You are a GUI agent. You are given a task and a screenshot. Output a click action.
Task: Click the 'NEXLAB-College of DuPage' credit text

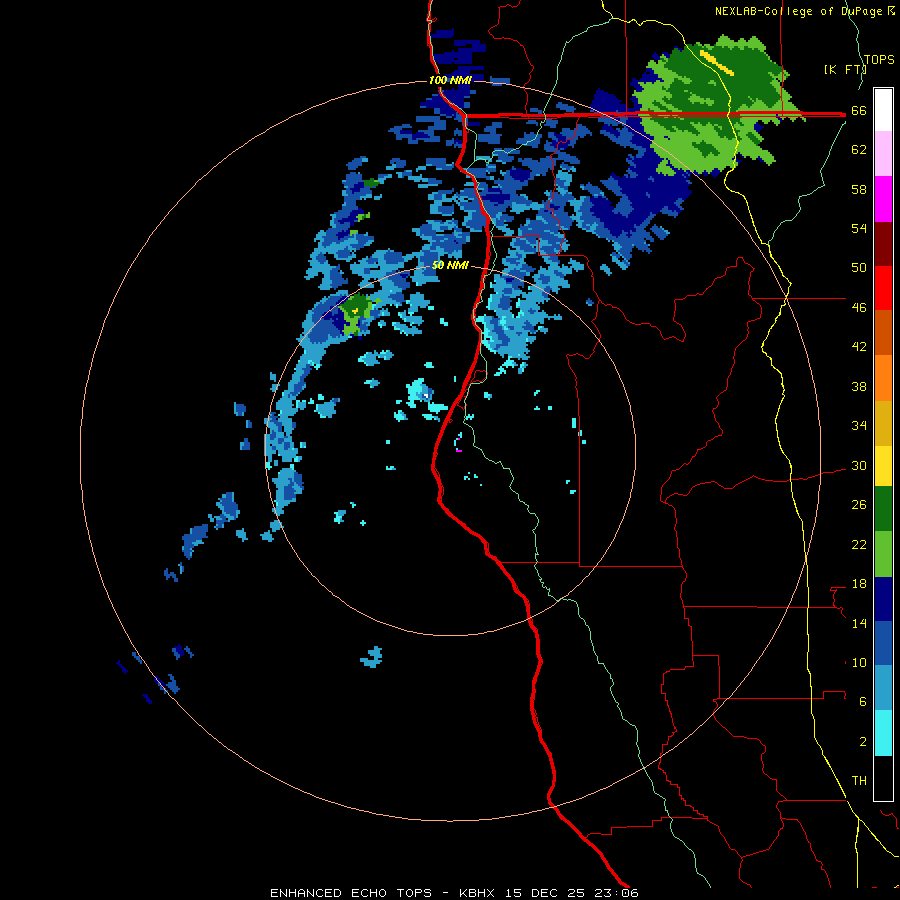[x=800, y=11]
